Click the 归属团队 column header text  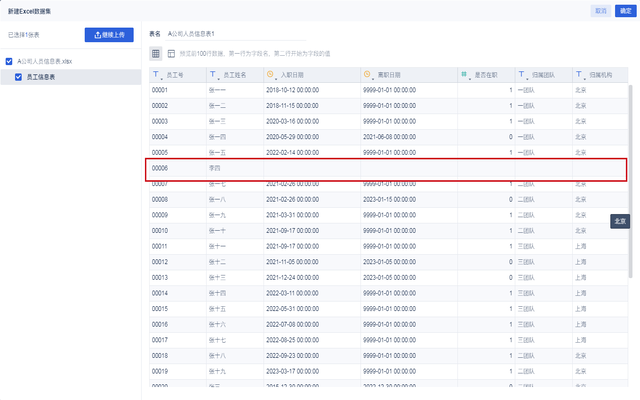point(543,75)
